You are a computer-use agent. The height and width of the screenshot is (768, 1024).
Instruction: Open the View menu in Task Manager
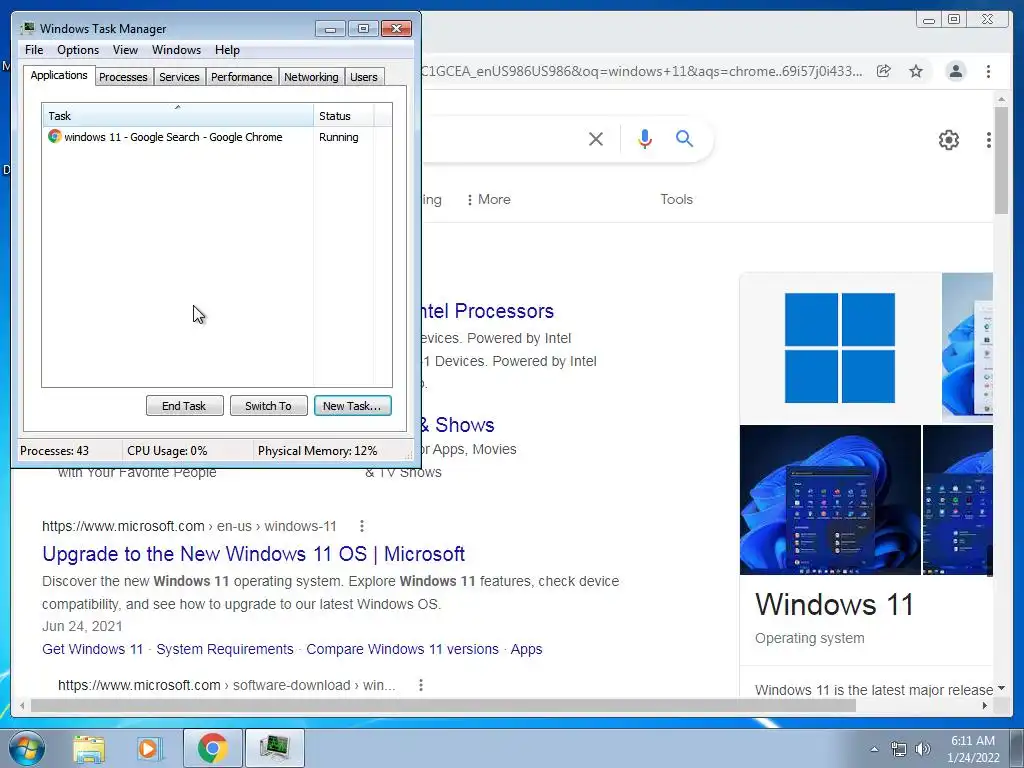(x=125, y=50)
